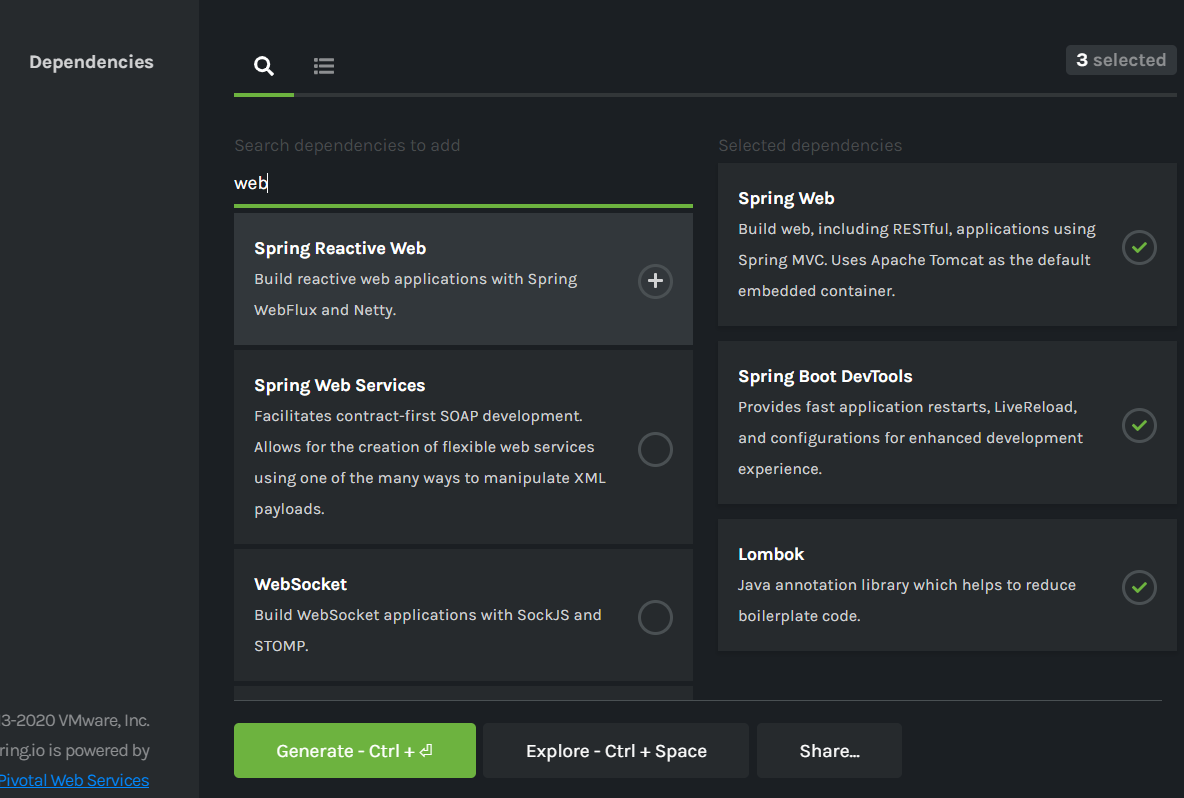The height and width of the screenshot is (798, 1184).
Task: Select the WebSocket title
Action: [301, 584]
